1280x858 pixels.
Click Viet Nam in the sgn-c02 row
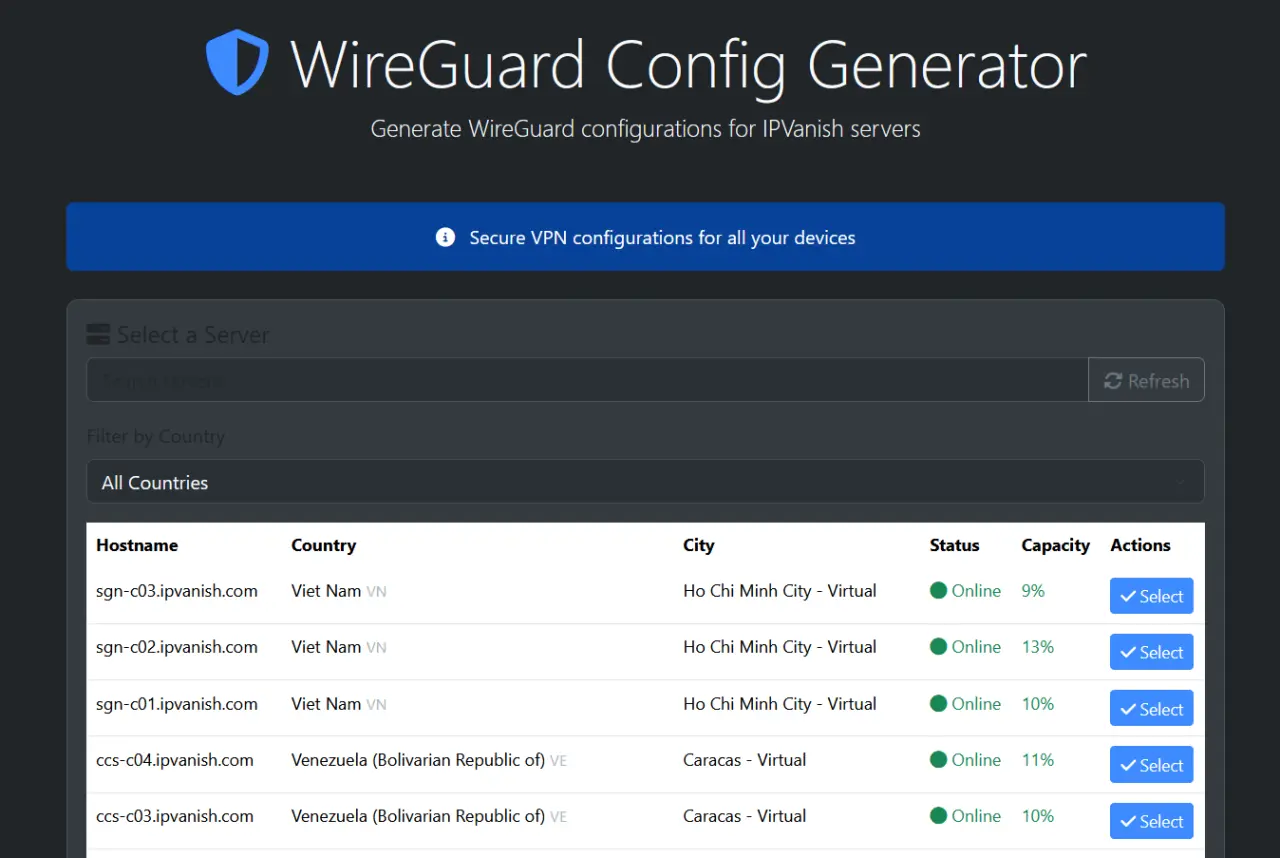(326, 647)
